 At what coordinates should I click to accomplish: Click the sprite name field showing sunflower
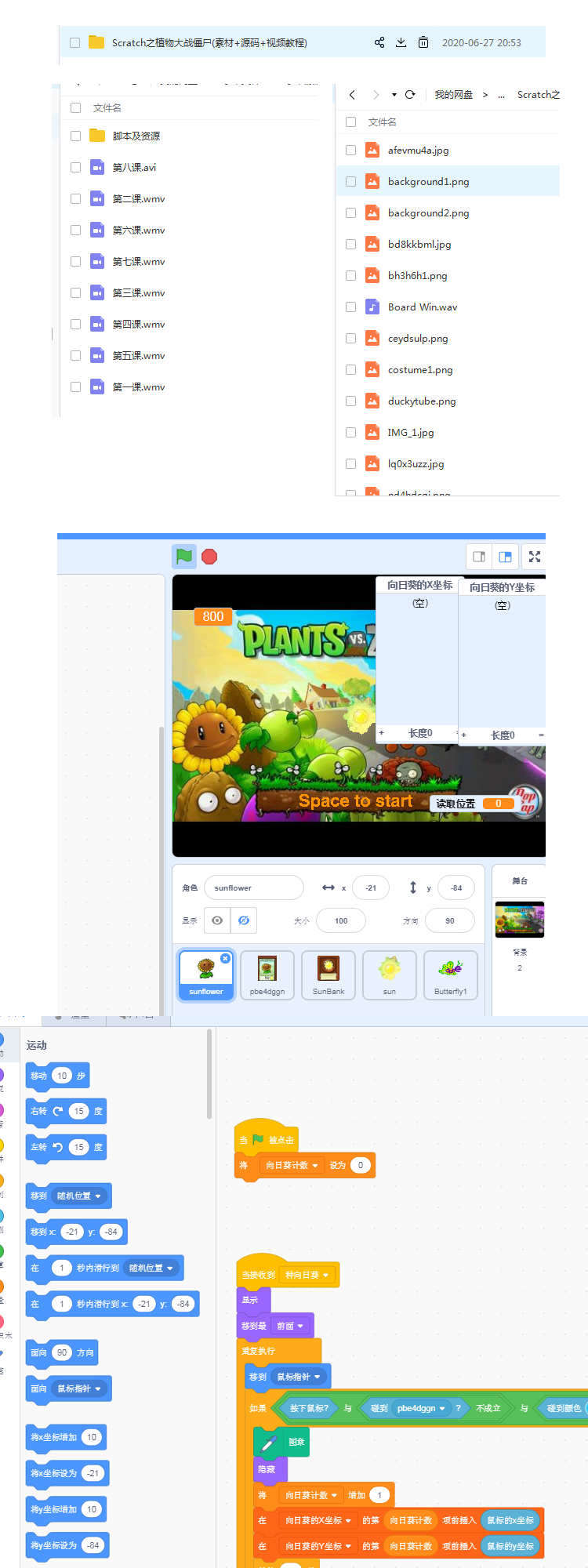pyautogui.click(x=254, y=887)
